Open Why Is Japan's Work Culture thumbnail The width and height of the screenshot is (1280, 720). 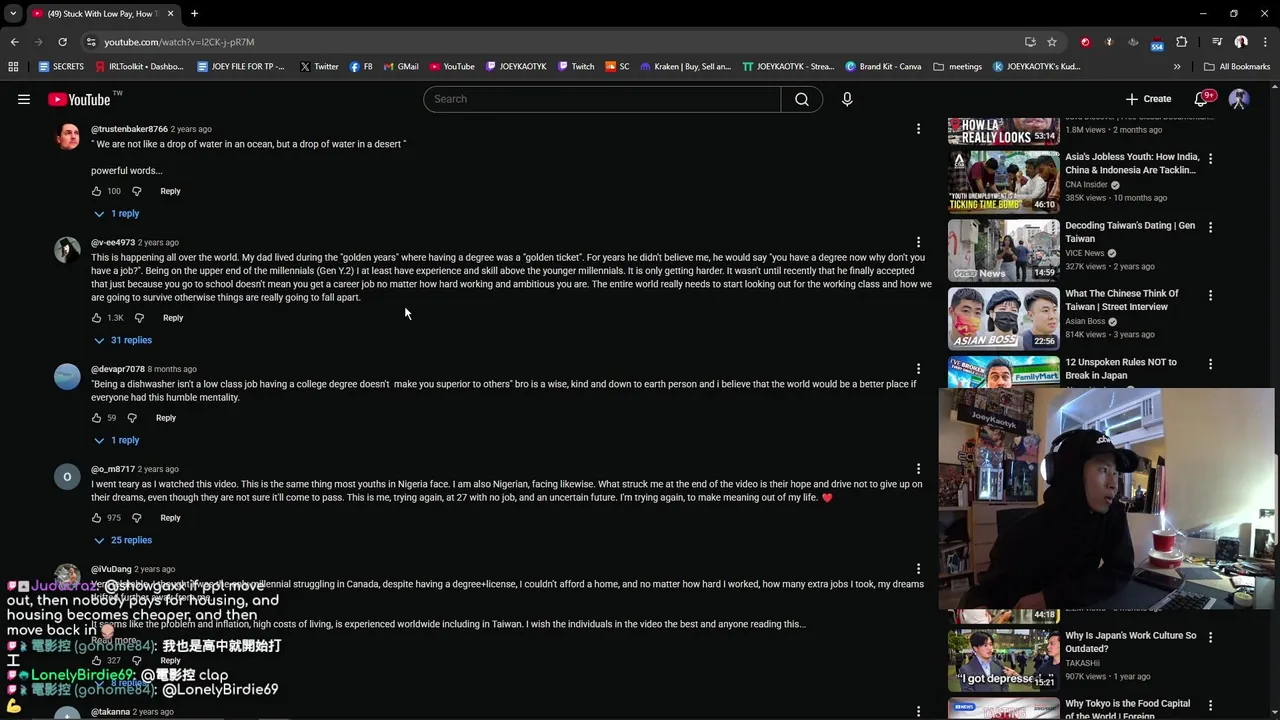click(x=1003, y=660)
